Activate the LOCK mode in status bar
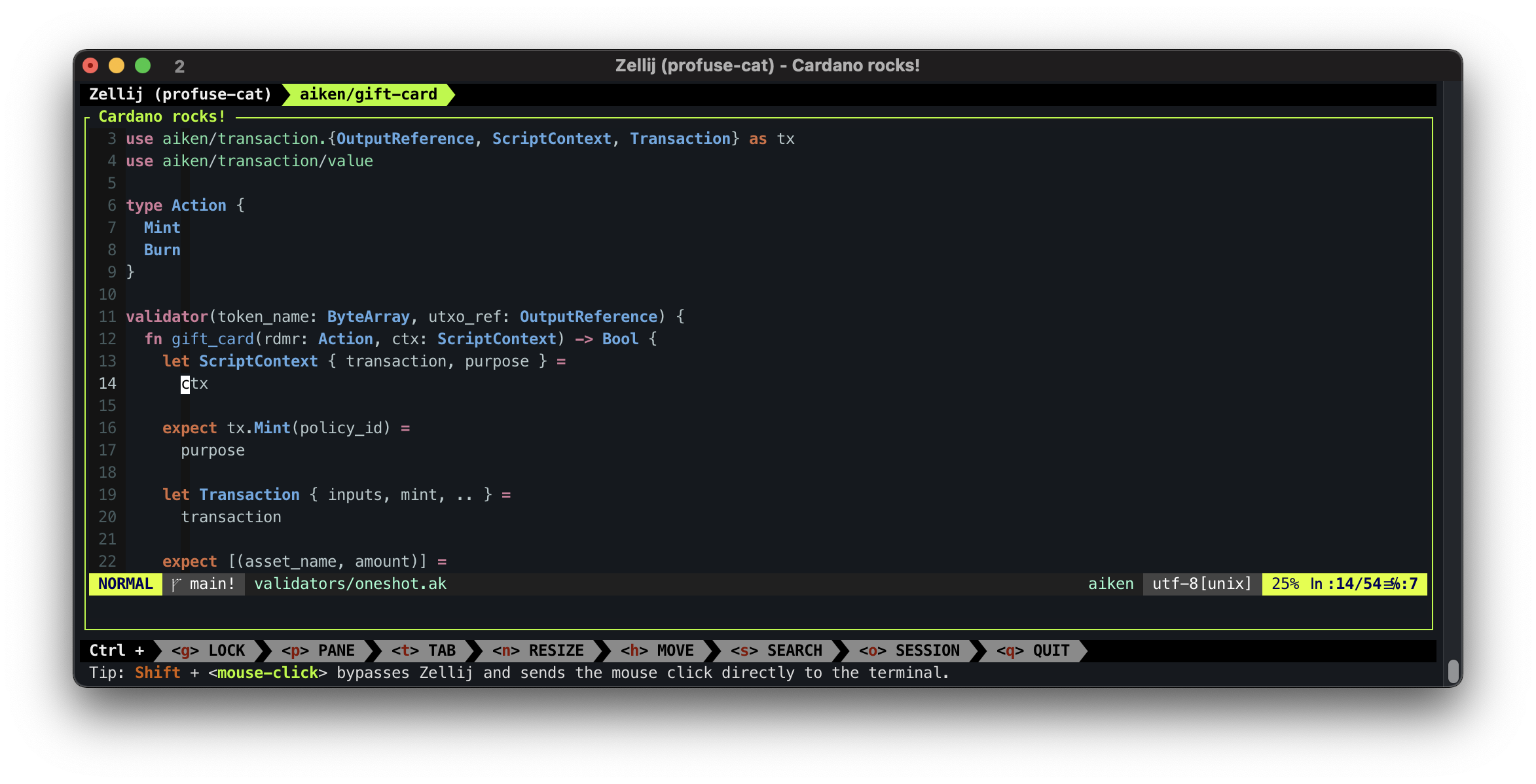This screenshot has width=1536, height=784. (208, 650)
